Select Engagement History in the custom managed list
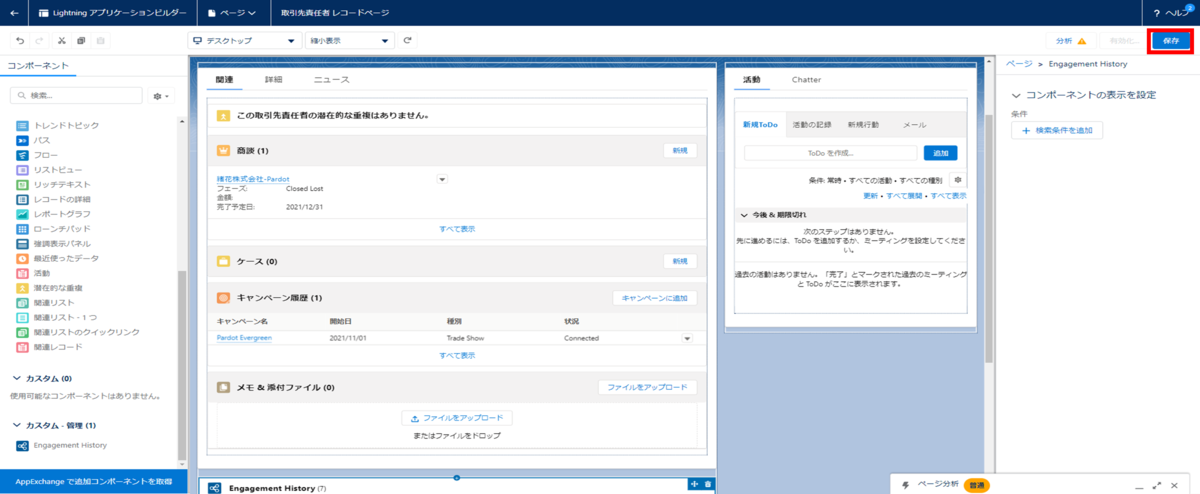This screenshot has height=494, width=1200. pyautogui.click(x=61, y=445)
